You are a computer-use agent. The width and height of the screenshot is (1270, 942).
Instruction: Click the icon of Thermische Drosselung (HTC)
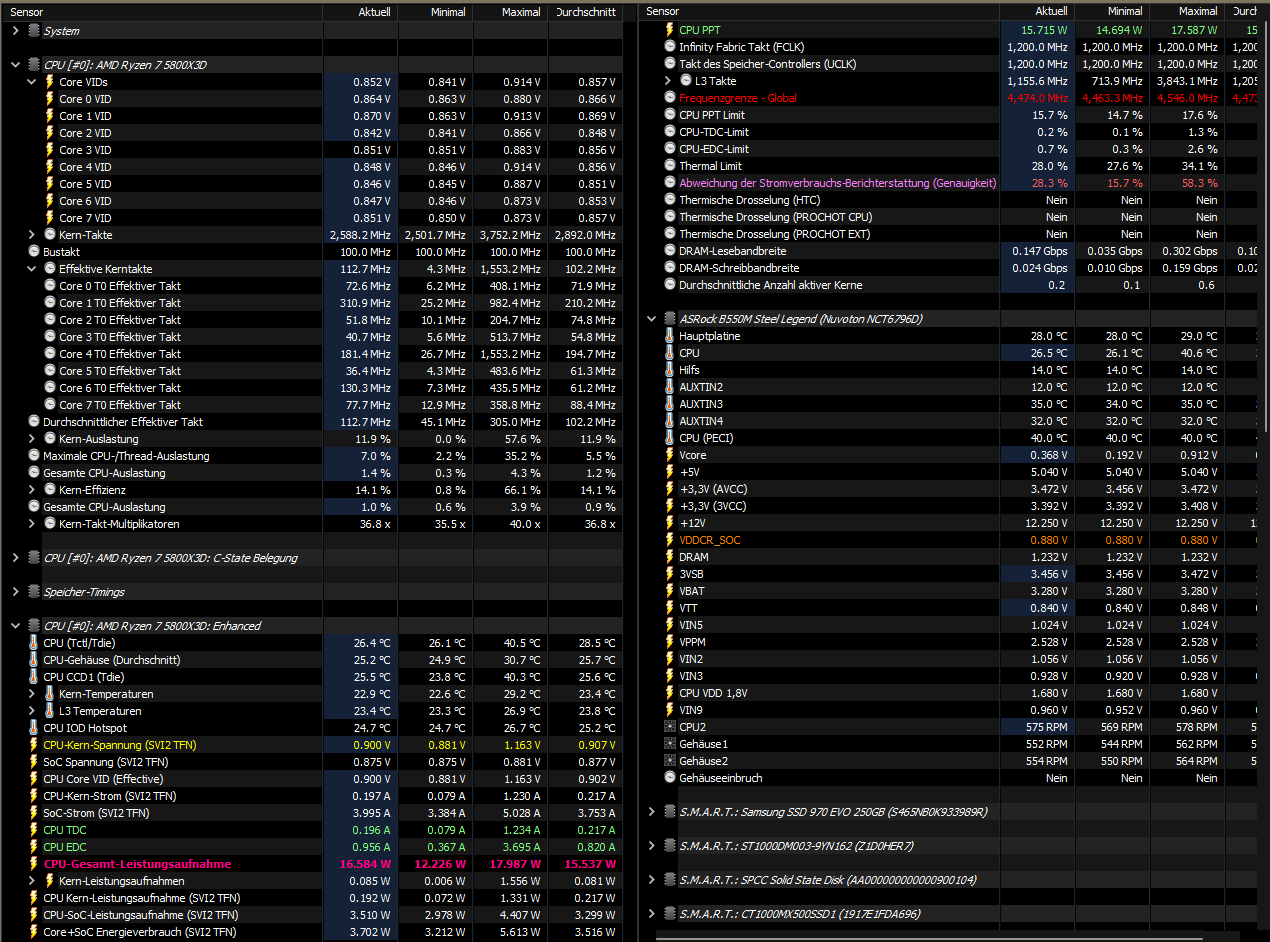point(670,200)
